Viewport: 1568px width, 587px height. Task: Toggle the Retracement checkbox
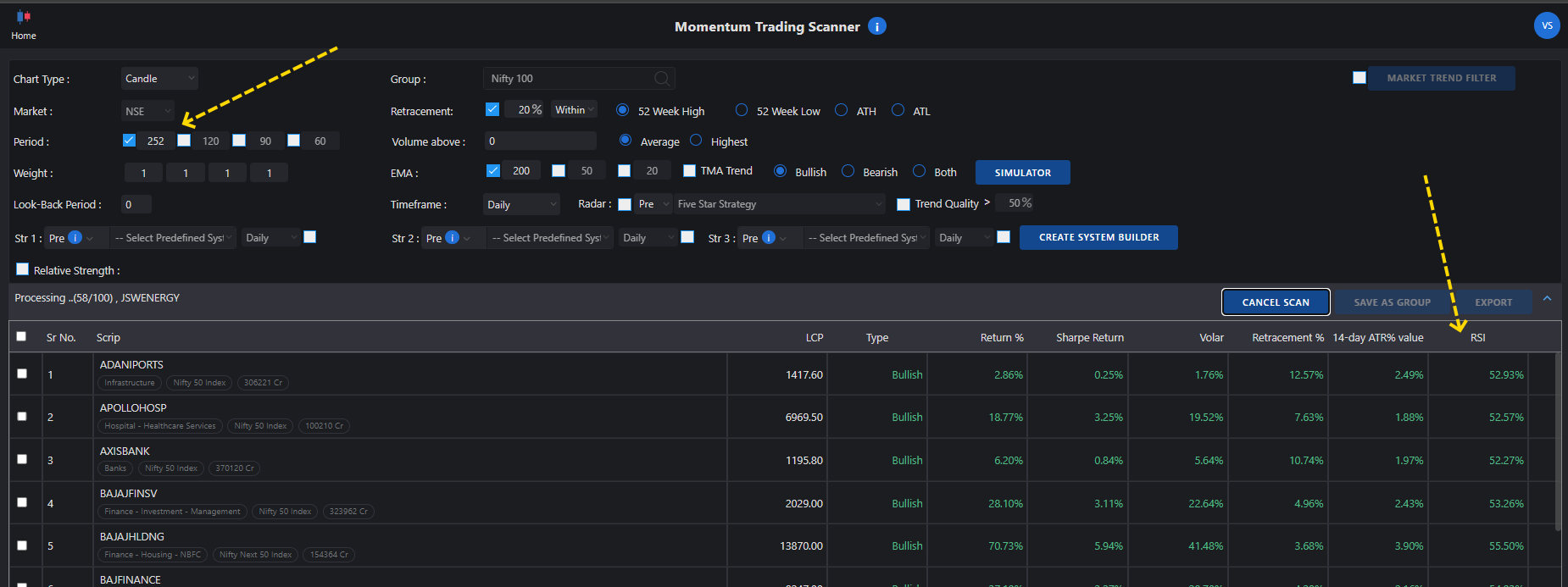pos(492,109)
